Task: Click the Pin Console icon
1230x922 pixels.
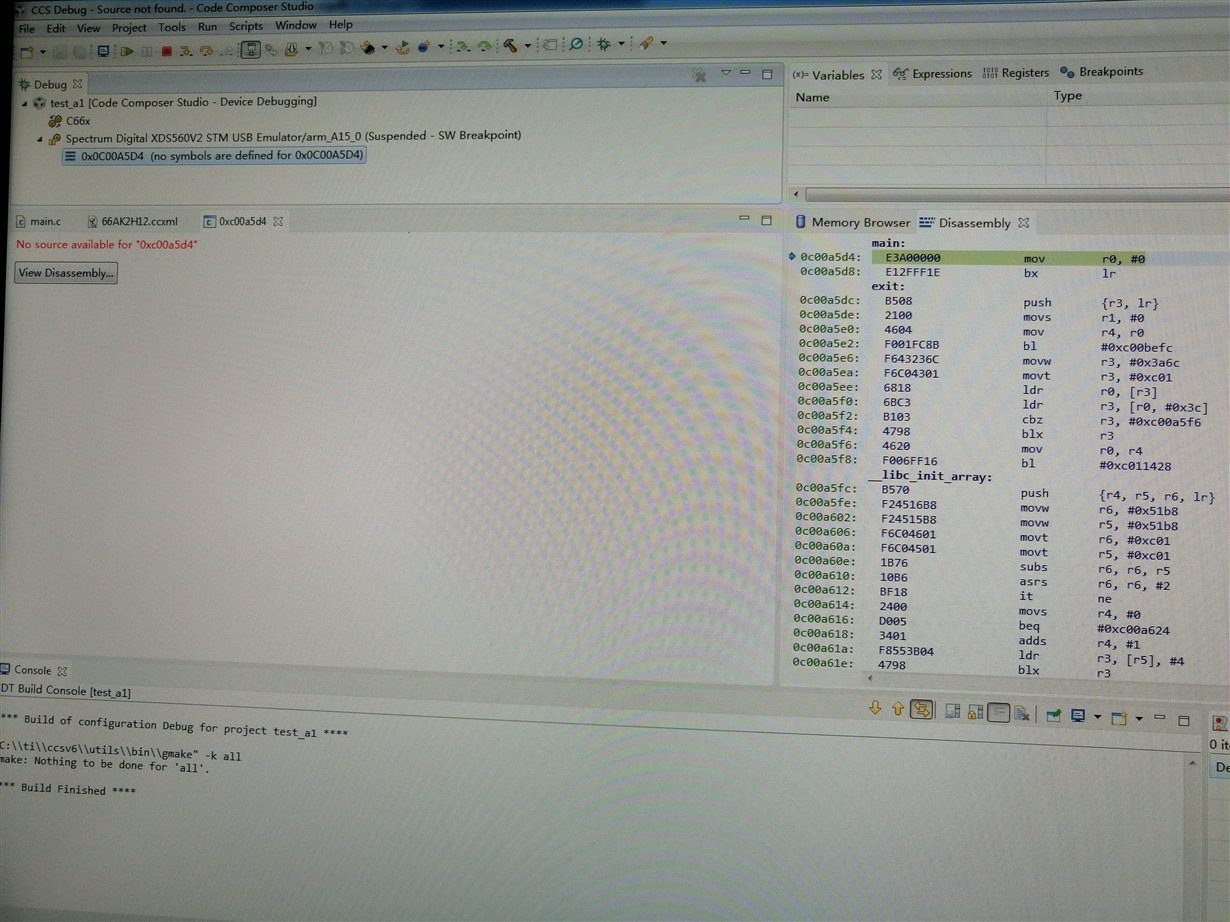Action: [x=1053, y=715]
